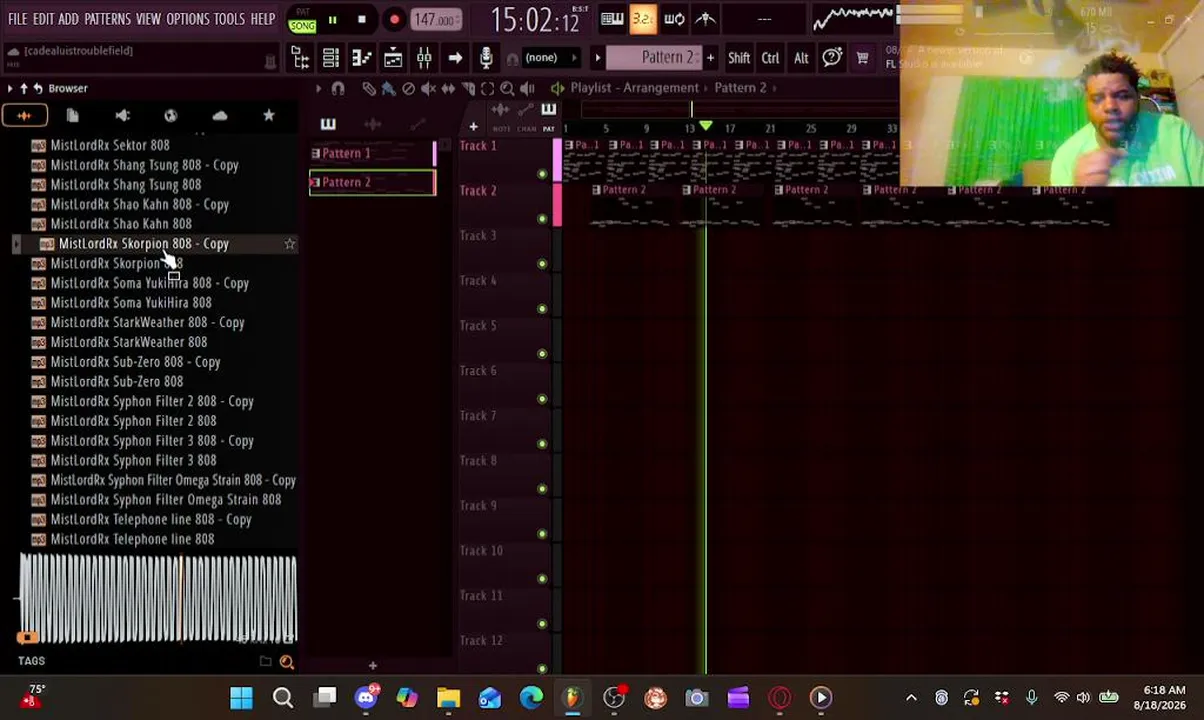Image resolution: width=1204 pixels, height=720 pixels.
Task: Click the Ctrl modifier button
Action: coord(770,58)
